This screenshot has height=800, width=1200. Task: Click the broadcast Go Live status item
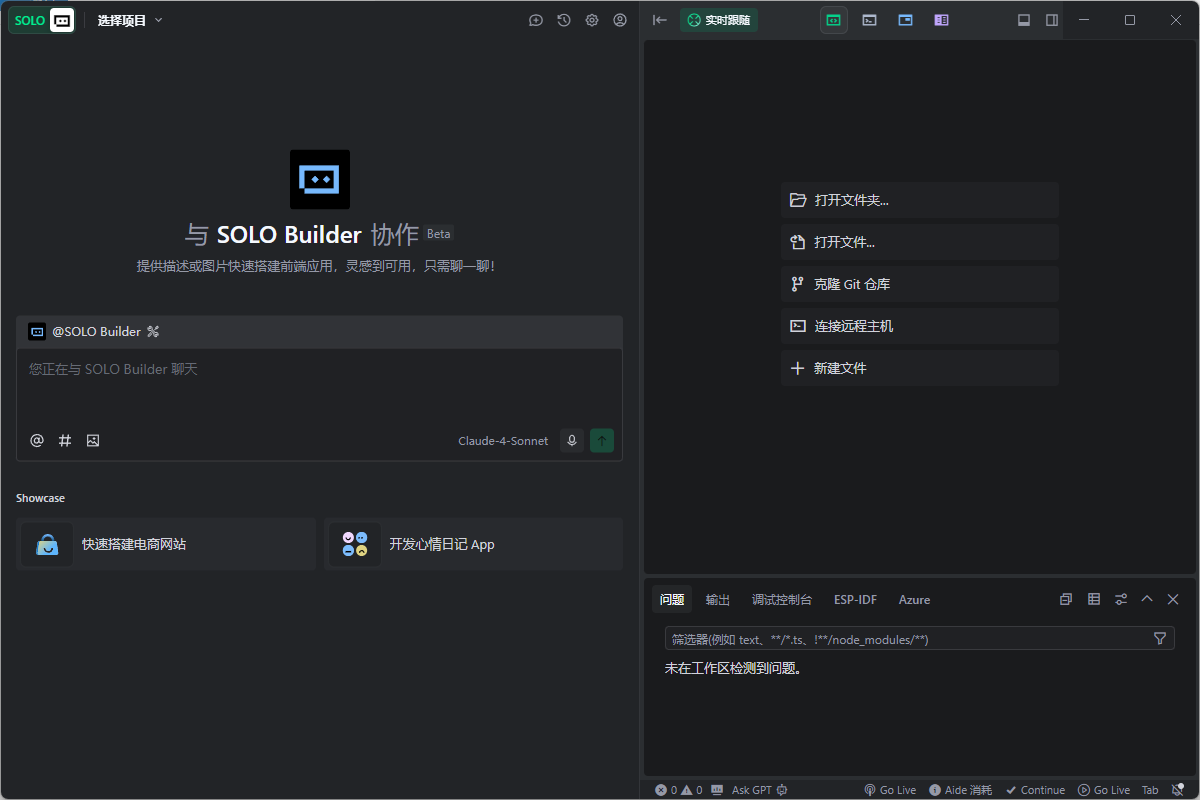(x=890, y=790)
